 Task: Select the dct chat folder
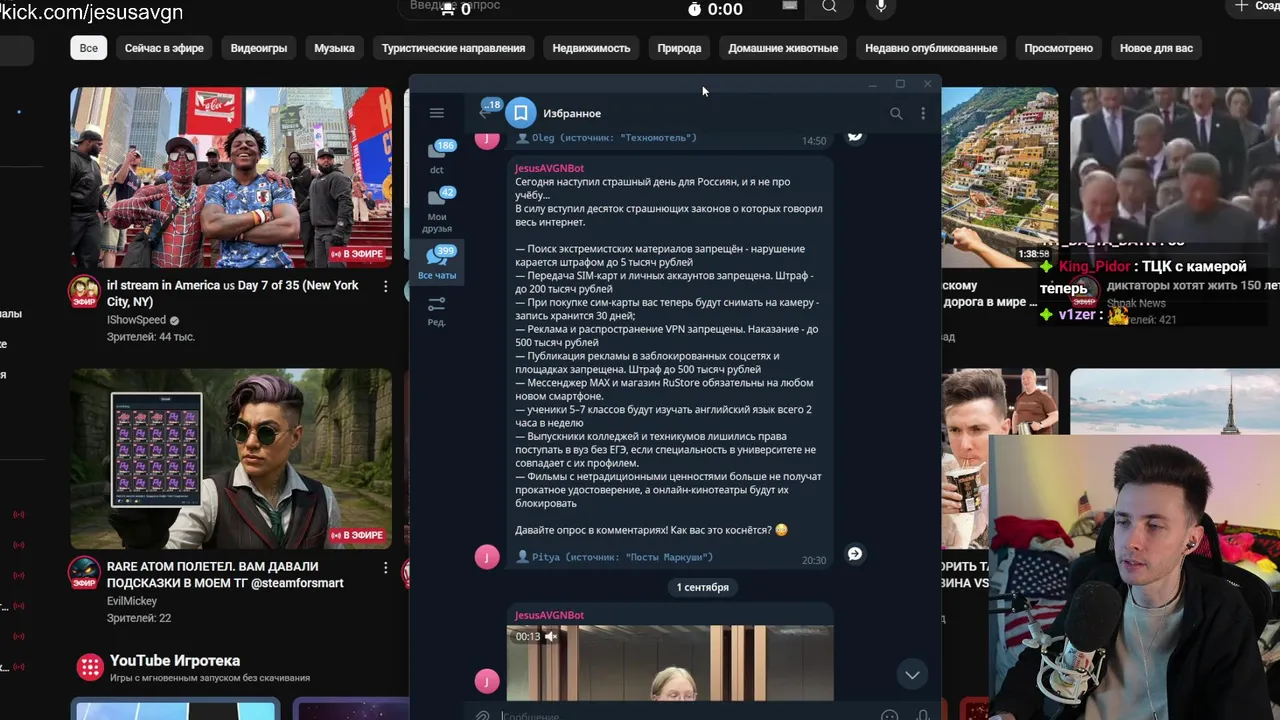pyautogui.click(x=437, y=158)
